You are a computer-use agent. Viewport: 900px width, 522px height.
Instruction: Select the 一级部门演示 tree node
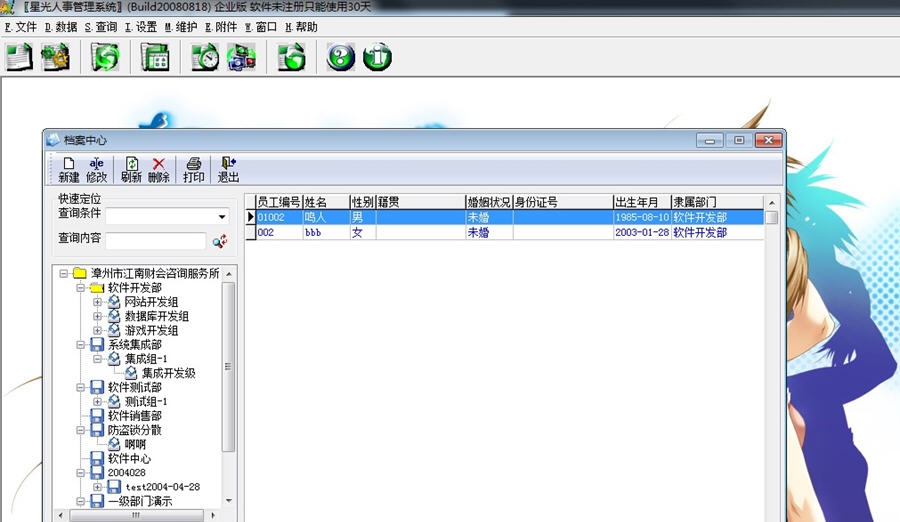140,501
